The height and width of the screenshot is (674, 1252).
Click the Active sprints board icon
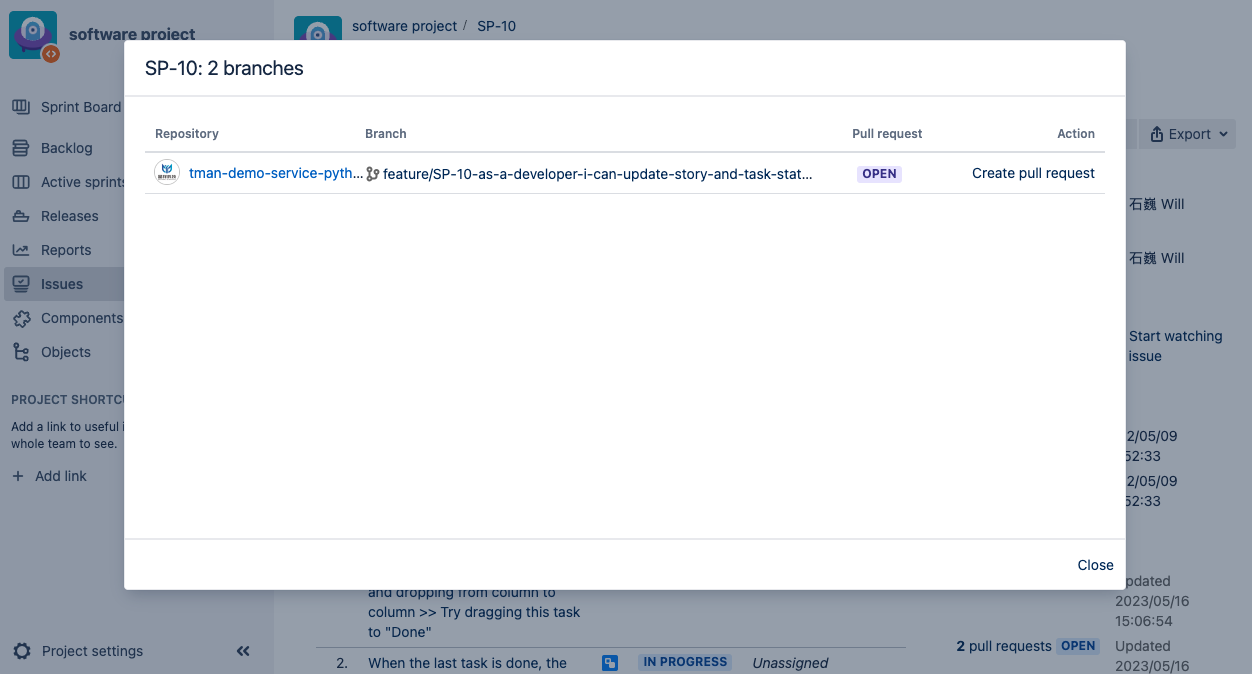[x=20, y=182]
